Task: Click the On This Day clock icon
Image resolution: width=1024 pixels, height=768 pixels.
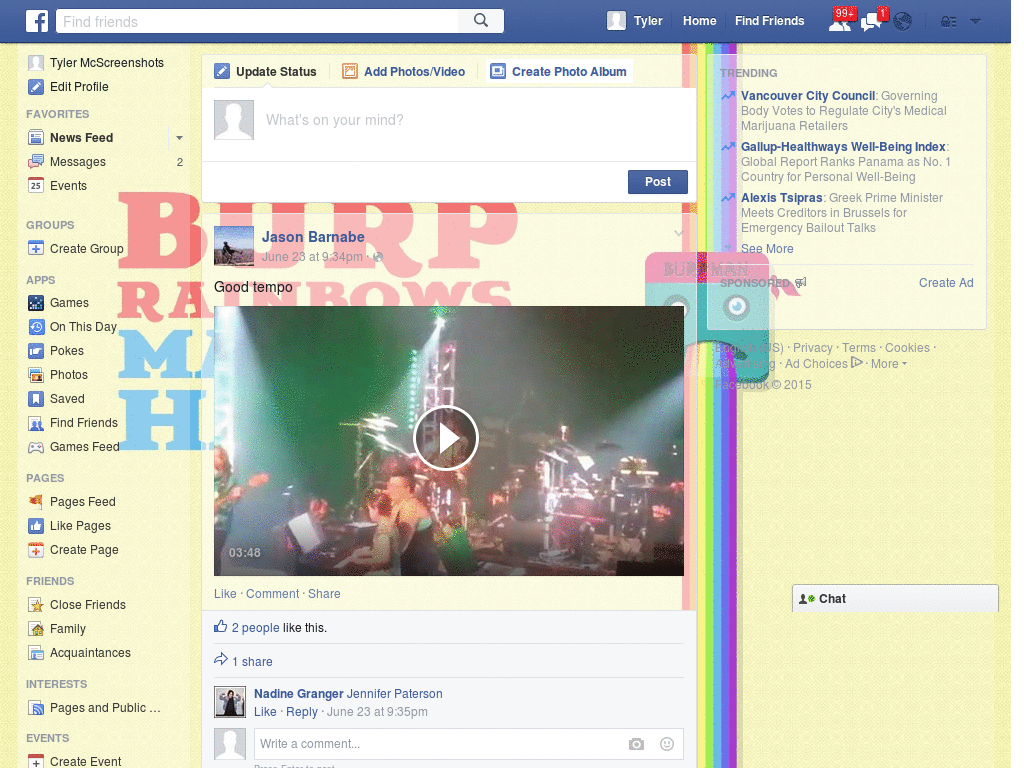Action: point(36,327)
